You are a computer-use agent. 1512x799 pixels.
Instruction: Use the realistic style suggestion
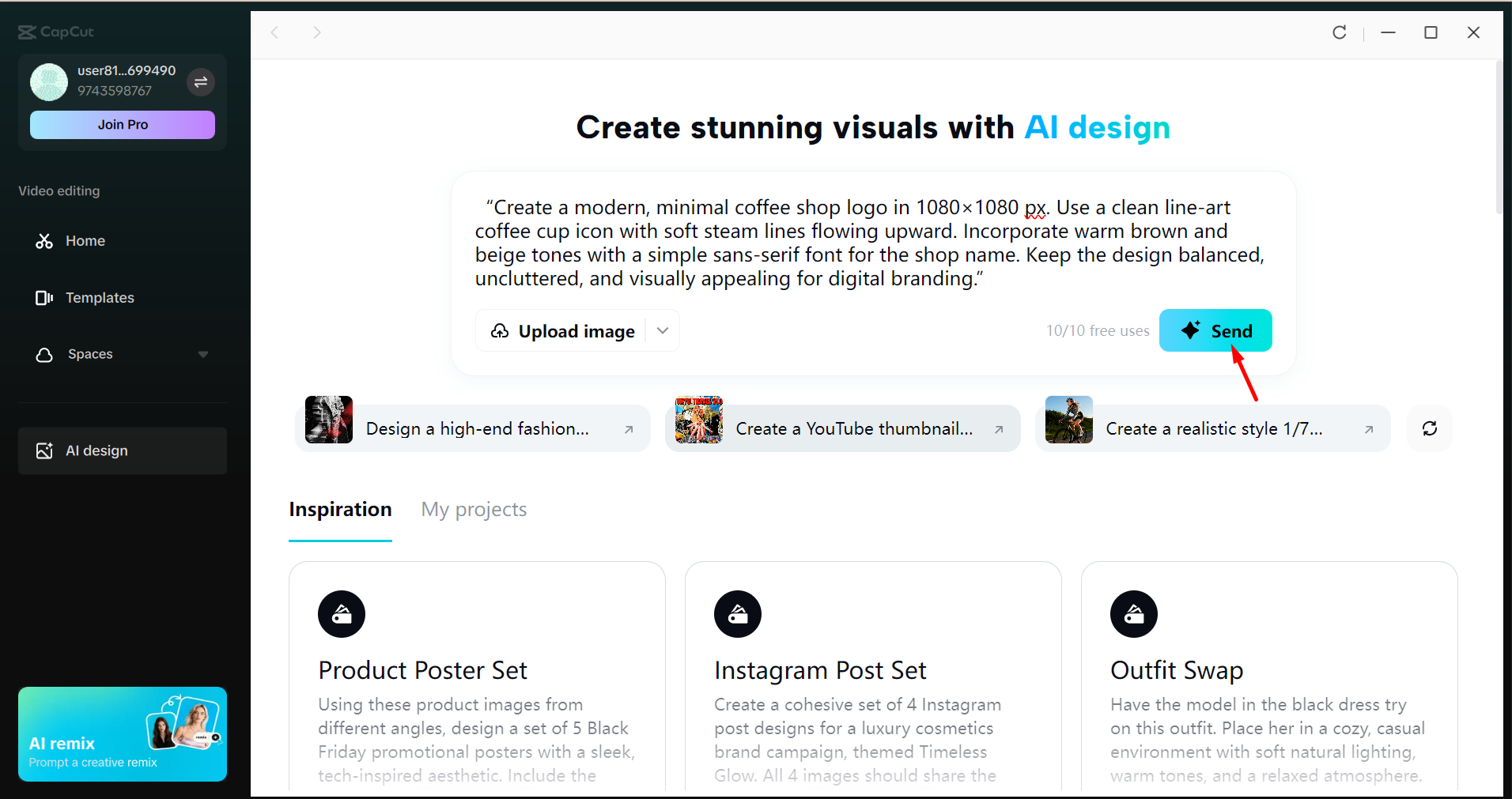[x=1213, y=428]
